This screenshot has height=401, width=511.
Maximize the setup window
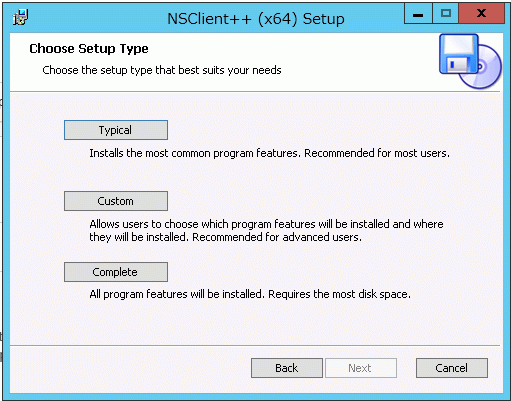446,14
